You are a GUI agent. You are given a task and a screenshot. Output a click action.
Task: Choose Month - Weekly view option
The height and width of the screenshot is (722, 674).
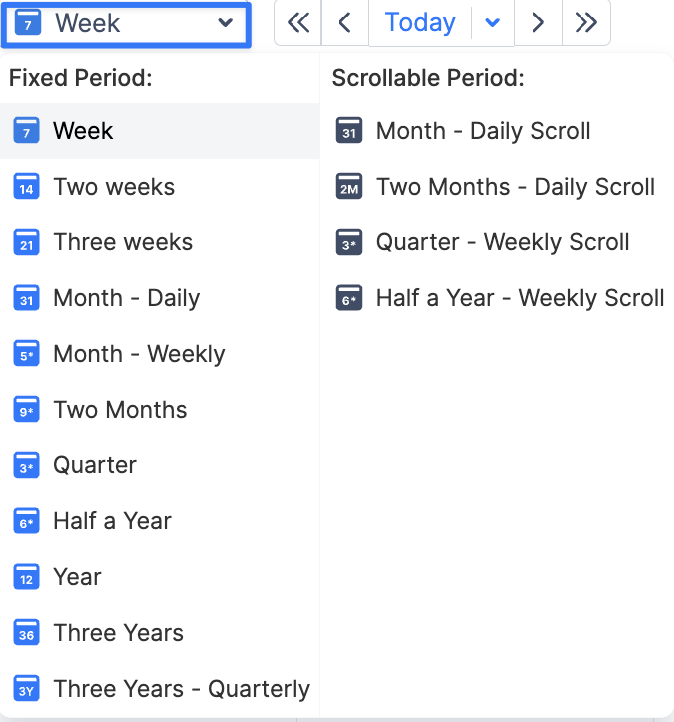[139, 354]
